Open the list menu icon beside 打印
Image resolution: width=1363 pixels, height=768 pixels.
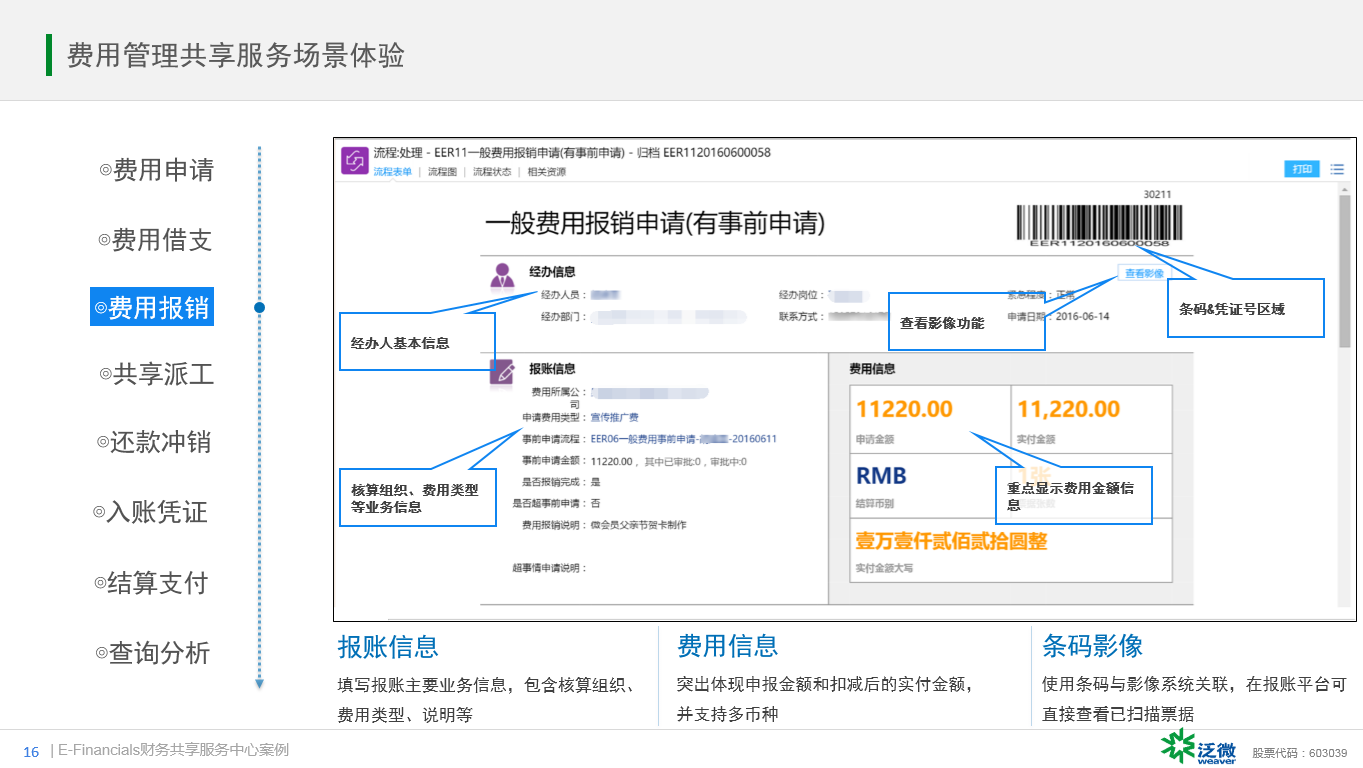1337,169
